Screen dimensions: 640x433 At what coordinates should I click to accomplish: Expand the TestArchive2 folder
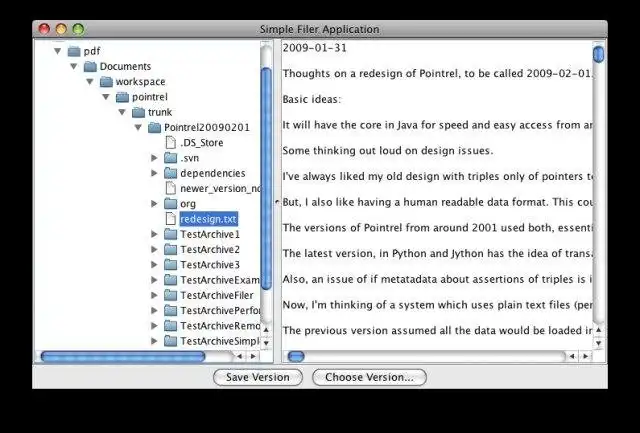154,249
